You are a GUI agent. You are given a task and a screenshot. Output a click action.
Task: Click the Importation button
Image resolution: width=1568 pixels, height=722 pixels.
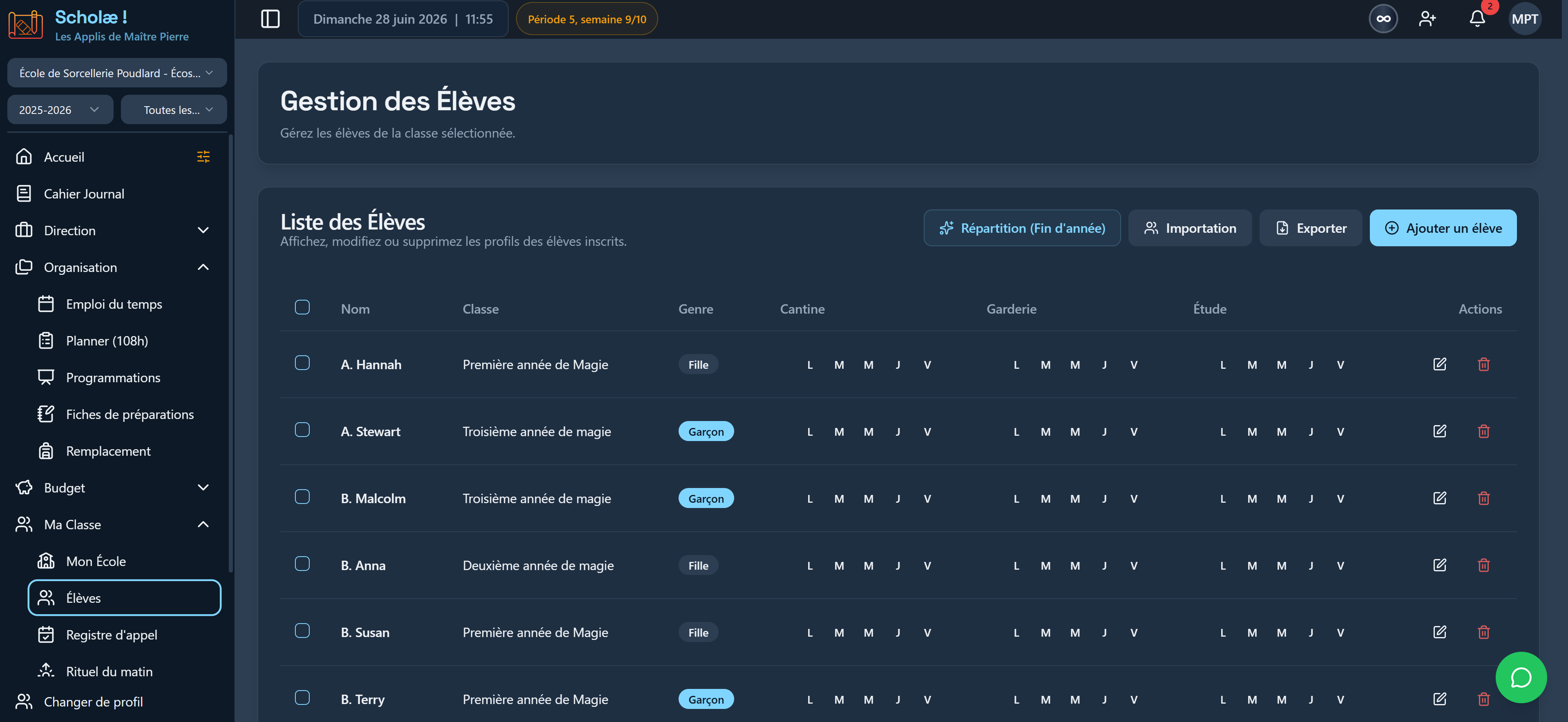(1190, 228)
